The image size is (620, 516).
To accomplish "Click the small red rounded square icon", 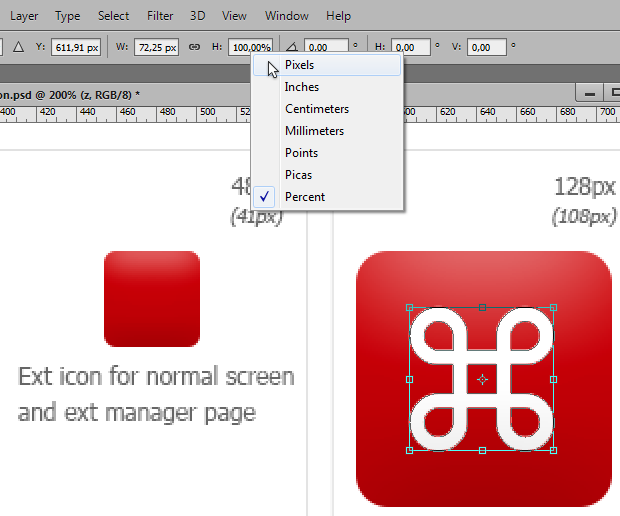I will coord(152,299).
